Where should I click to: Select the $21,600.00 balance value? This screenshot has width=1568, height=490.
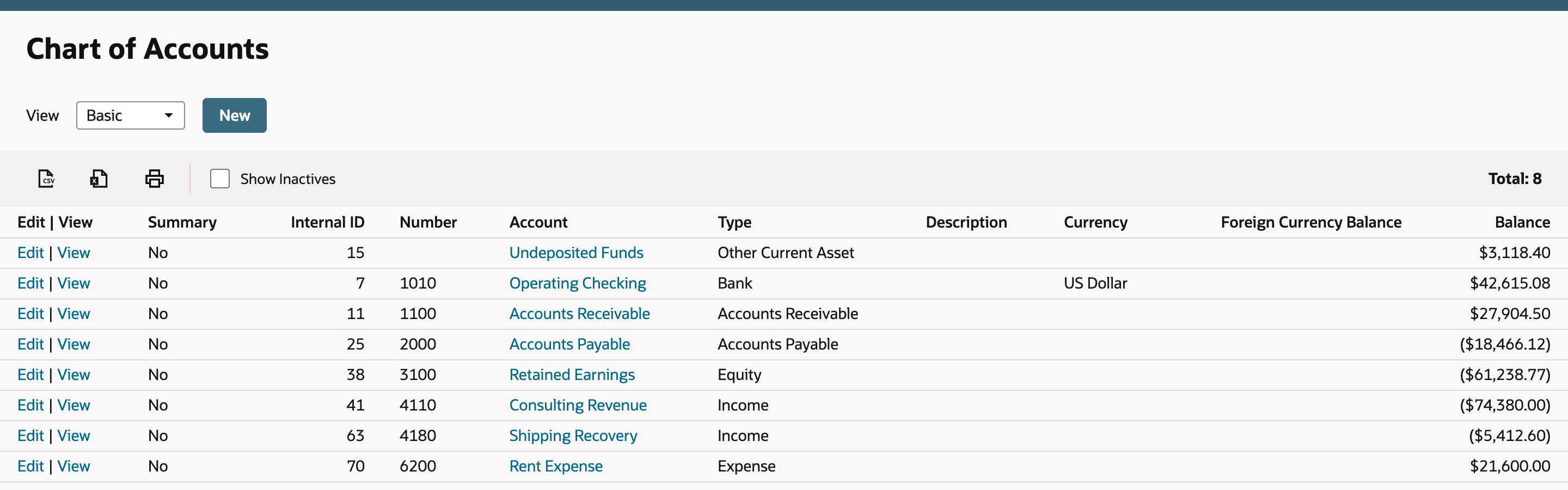point(1510,465)
